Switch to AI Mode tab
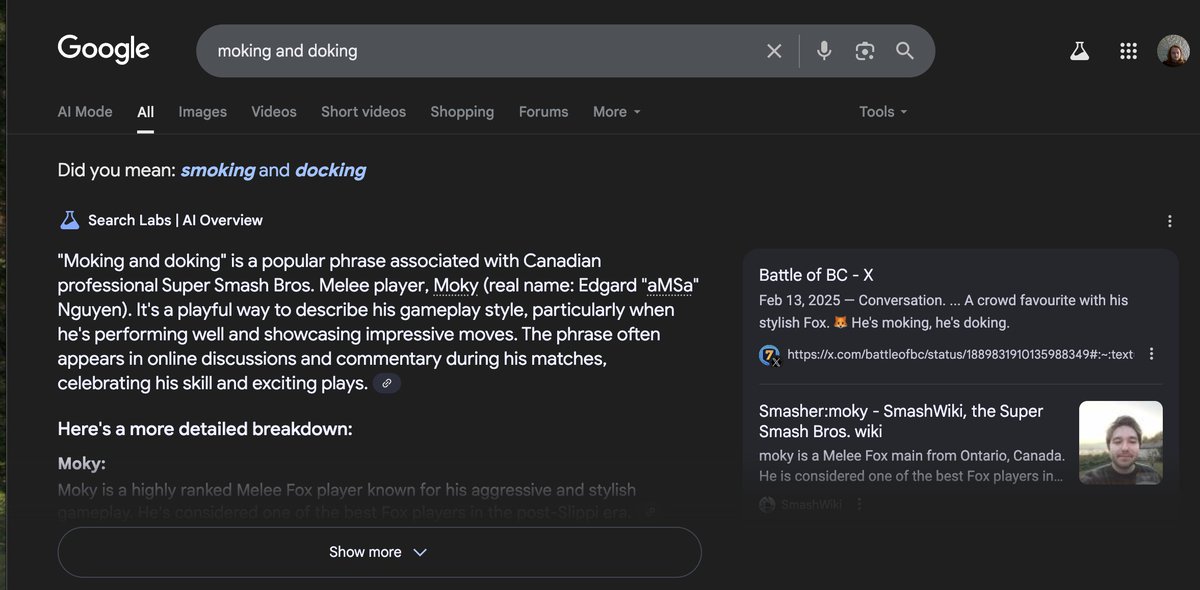This screenshot has height=590, width=1200. click(x=85, y=112)
